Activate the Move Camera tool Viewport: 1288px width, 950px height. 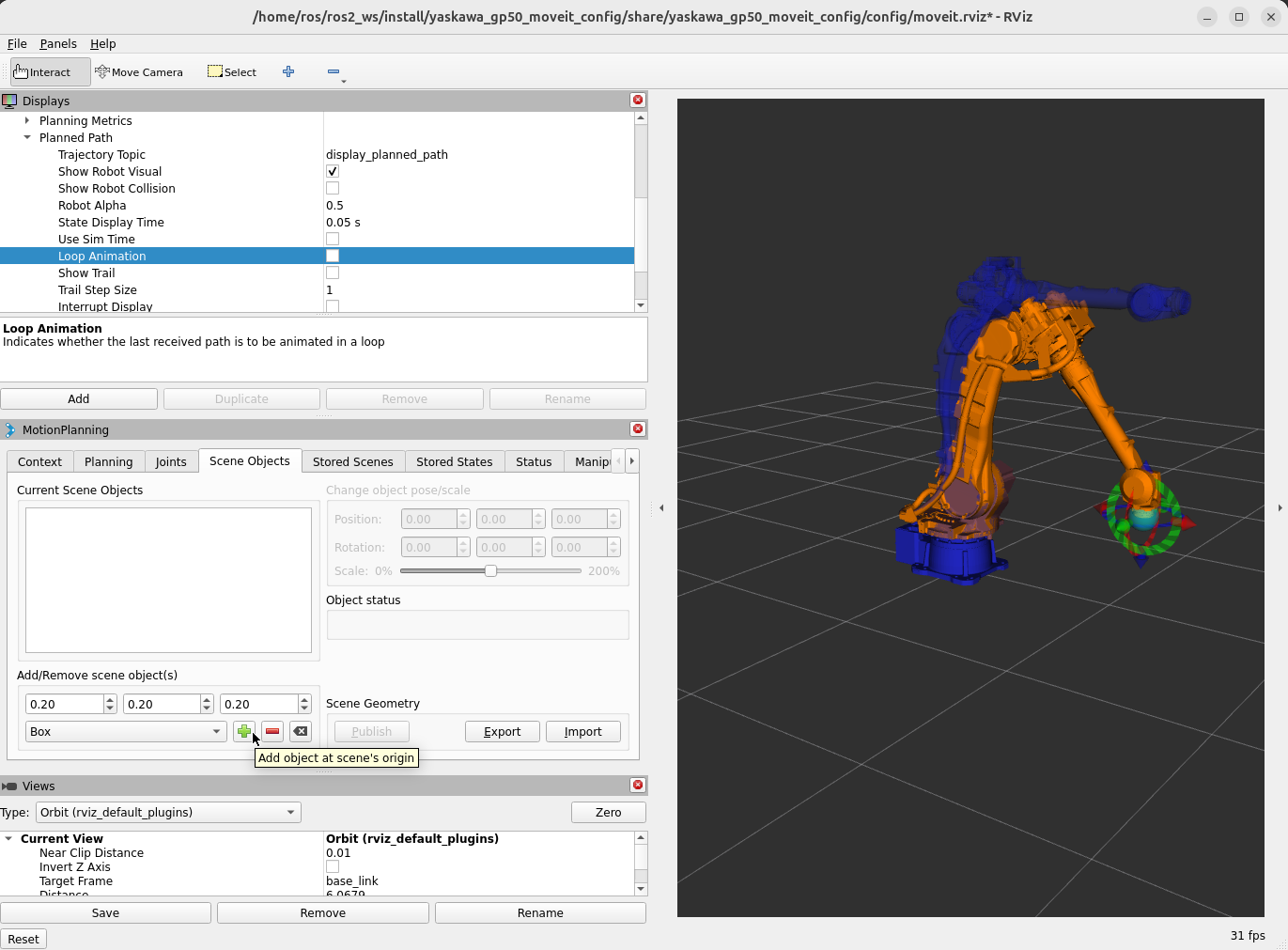[139, 72]
